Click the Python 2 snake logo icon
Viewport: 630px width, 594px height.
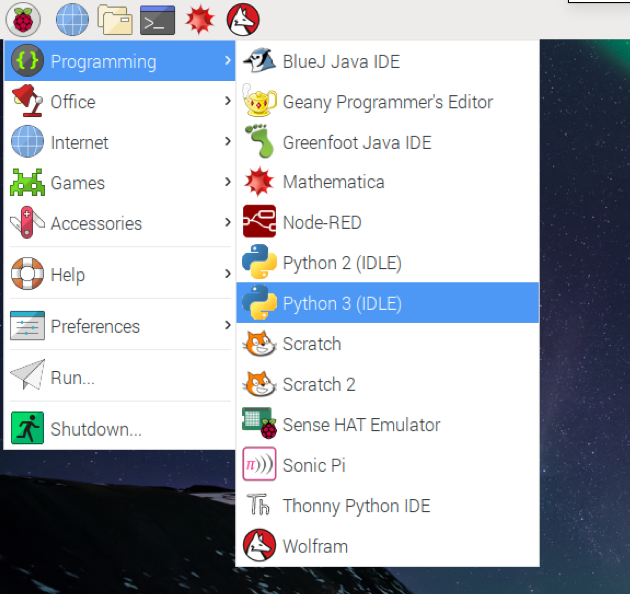(x=259, y=261)
